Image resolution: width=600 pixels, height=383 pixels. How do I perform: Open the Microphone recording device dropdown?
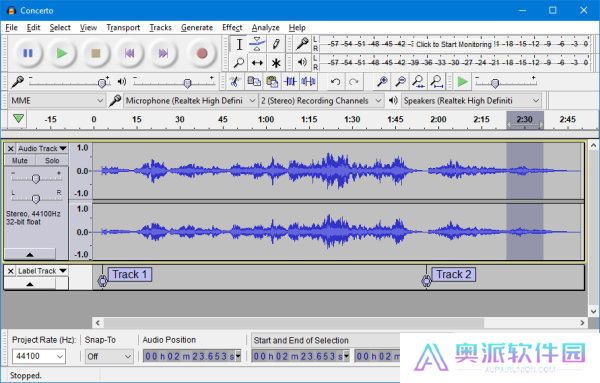click(x=190, y=101)
